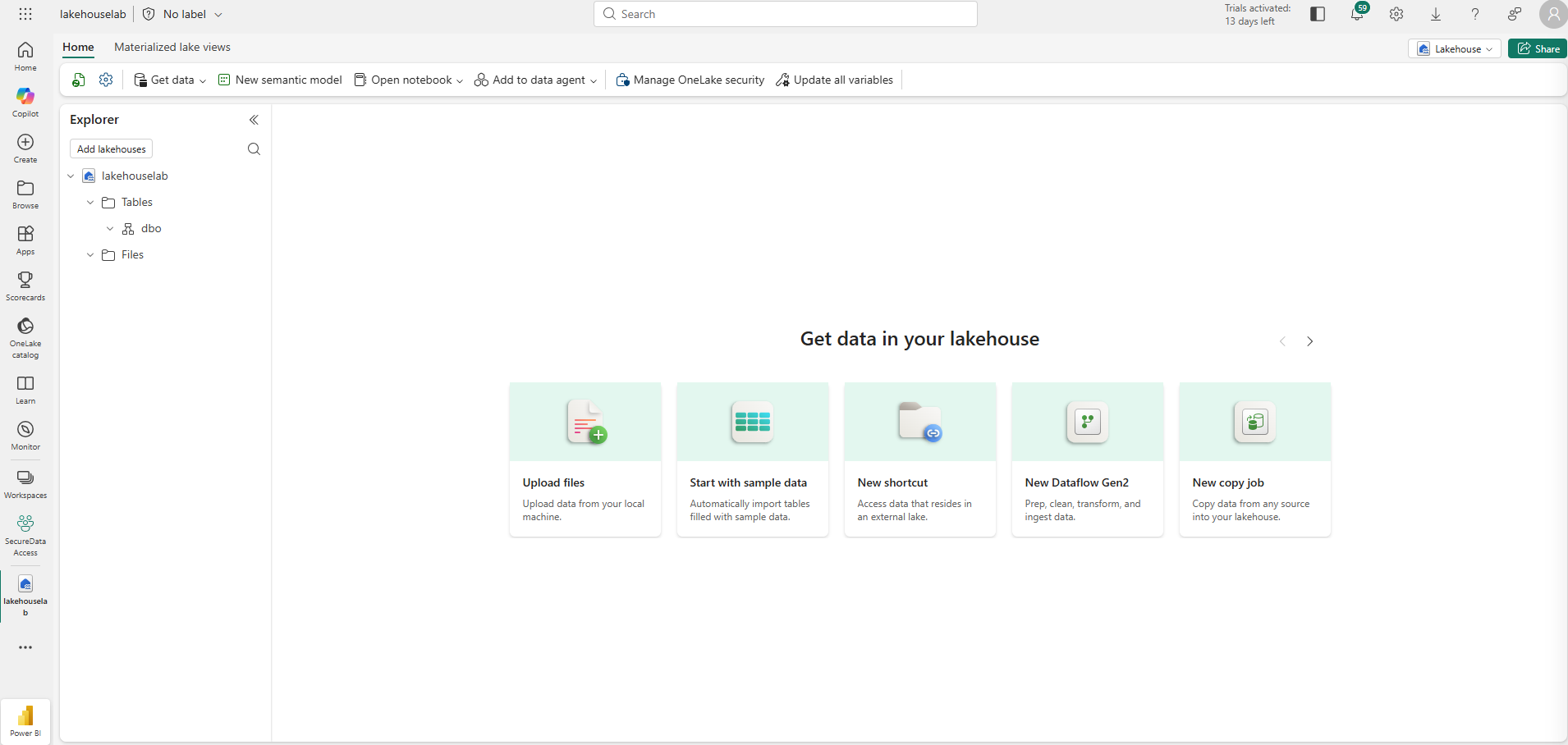
Task: Click the Trials activated 13 days left text
Action: pos(1257,15)
